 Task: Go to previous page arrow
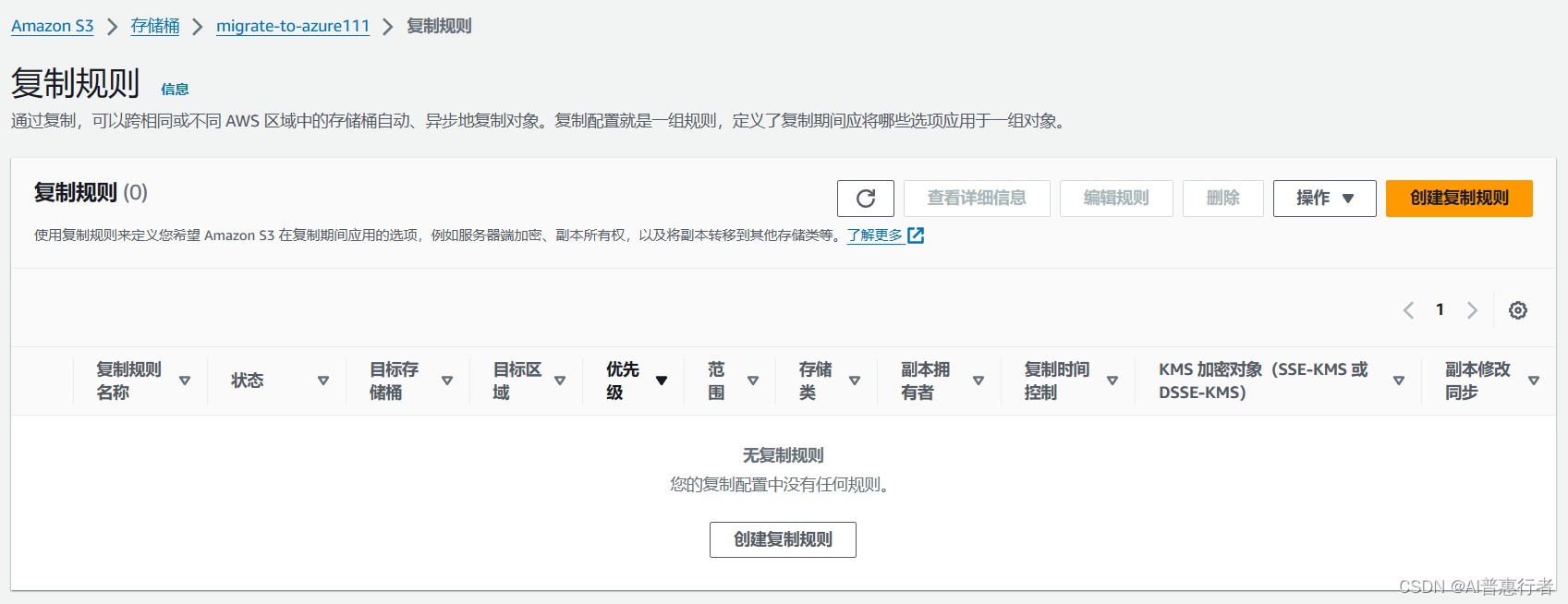(1408, 310)
